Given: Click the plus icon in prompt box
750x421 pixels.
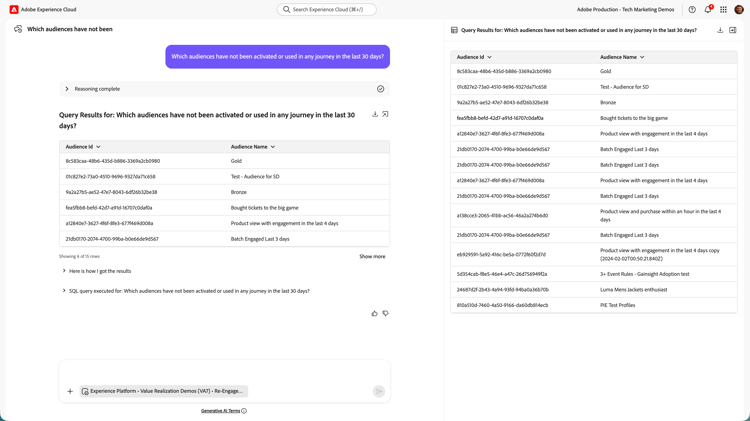Looking at the screenshot, I should click(x=70, y=391).
